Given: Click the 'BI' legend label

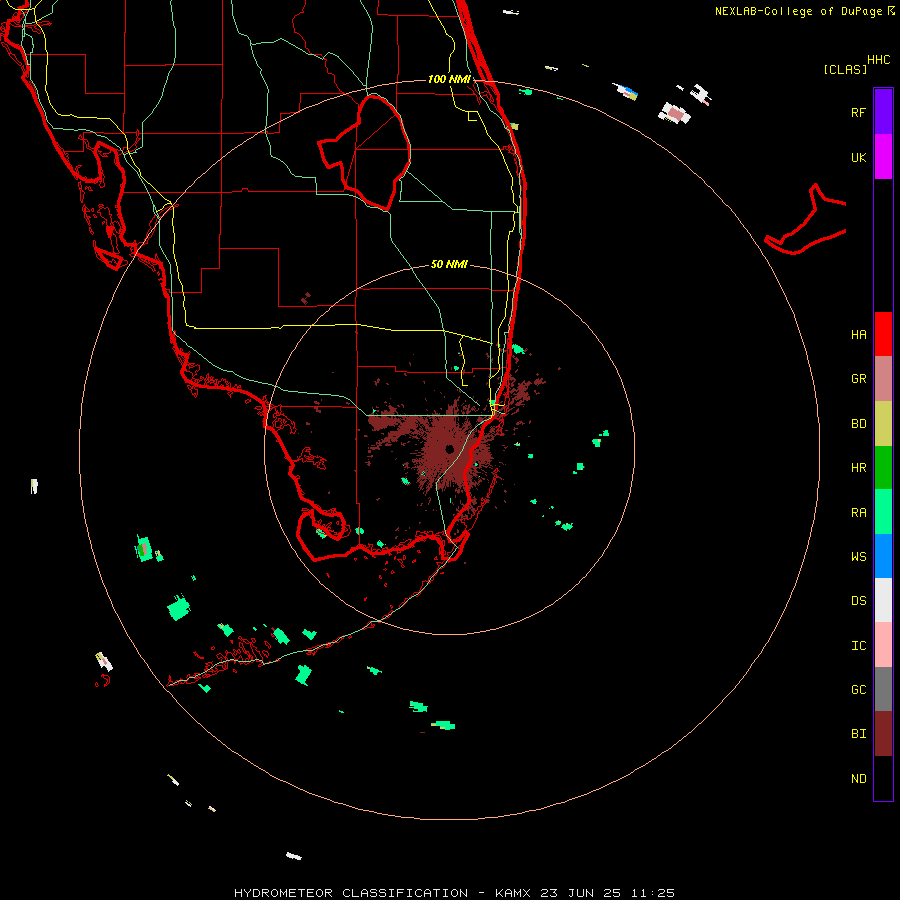Looking at the screenshot, I should (x=858, y=734).
